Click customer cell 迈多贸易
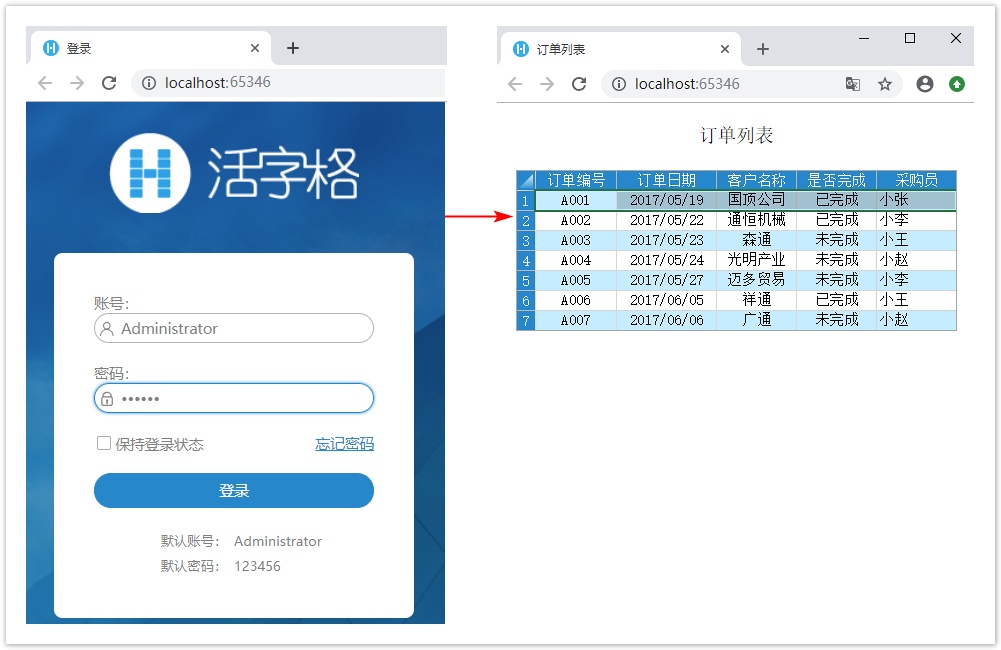Screen dimensions: 1001x650 [x=756, y=280]
